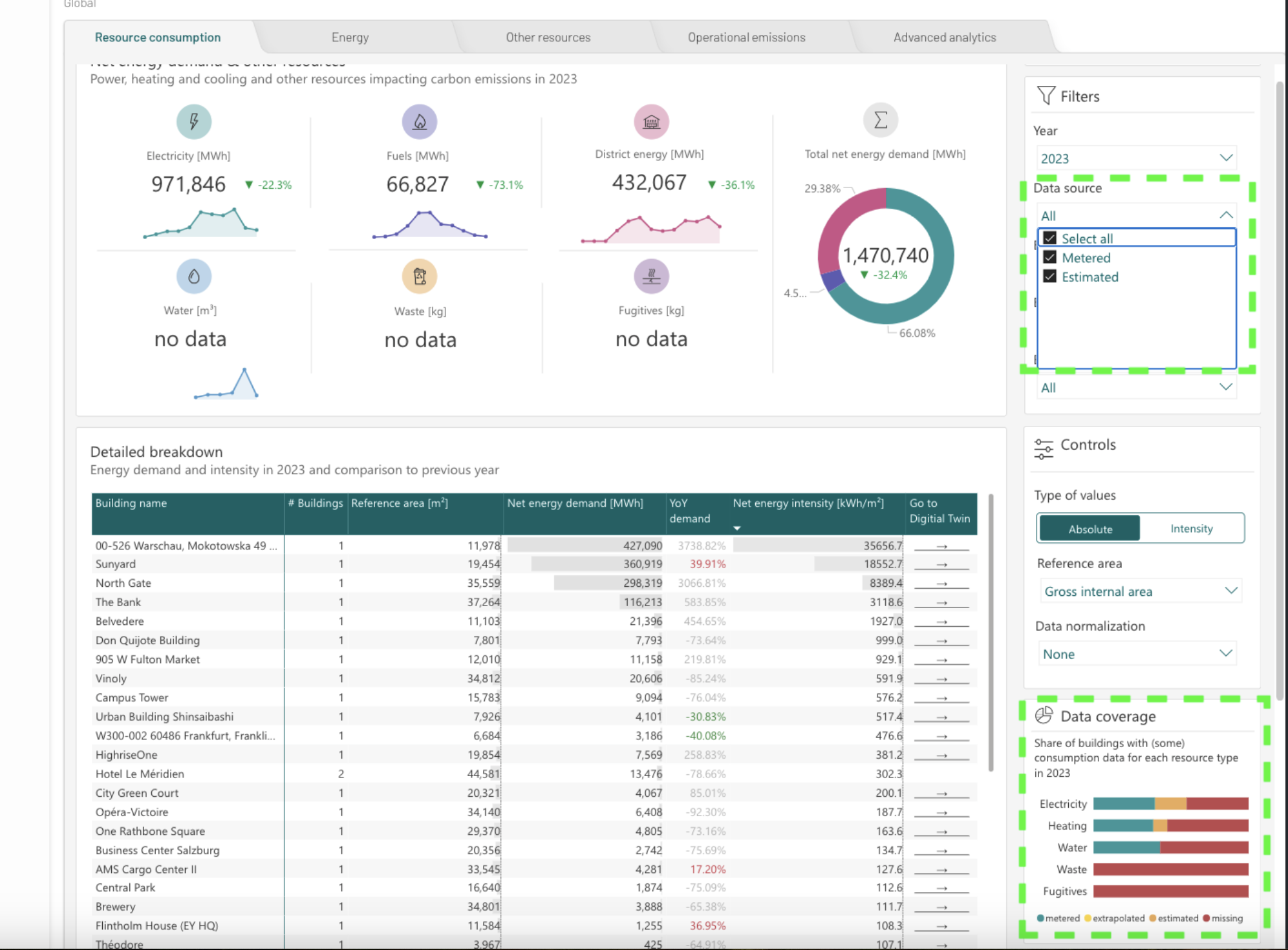This screenshot has width=1288, height=950.
Task: Open Digital Twin arrow for AMS Cargo Center II
Action: [941, 870]
